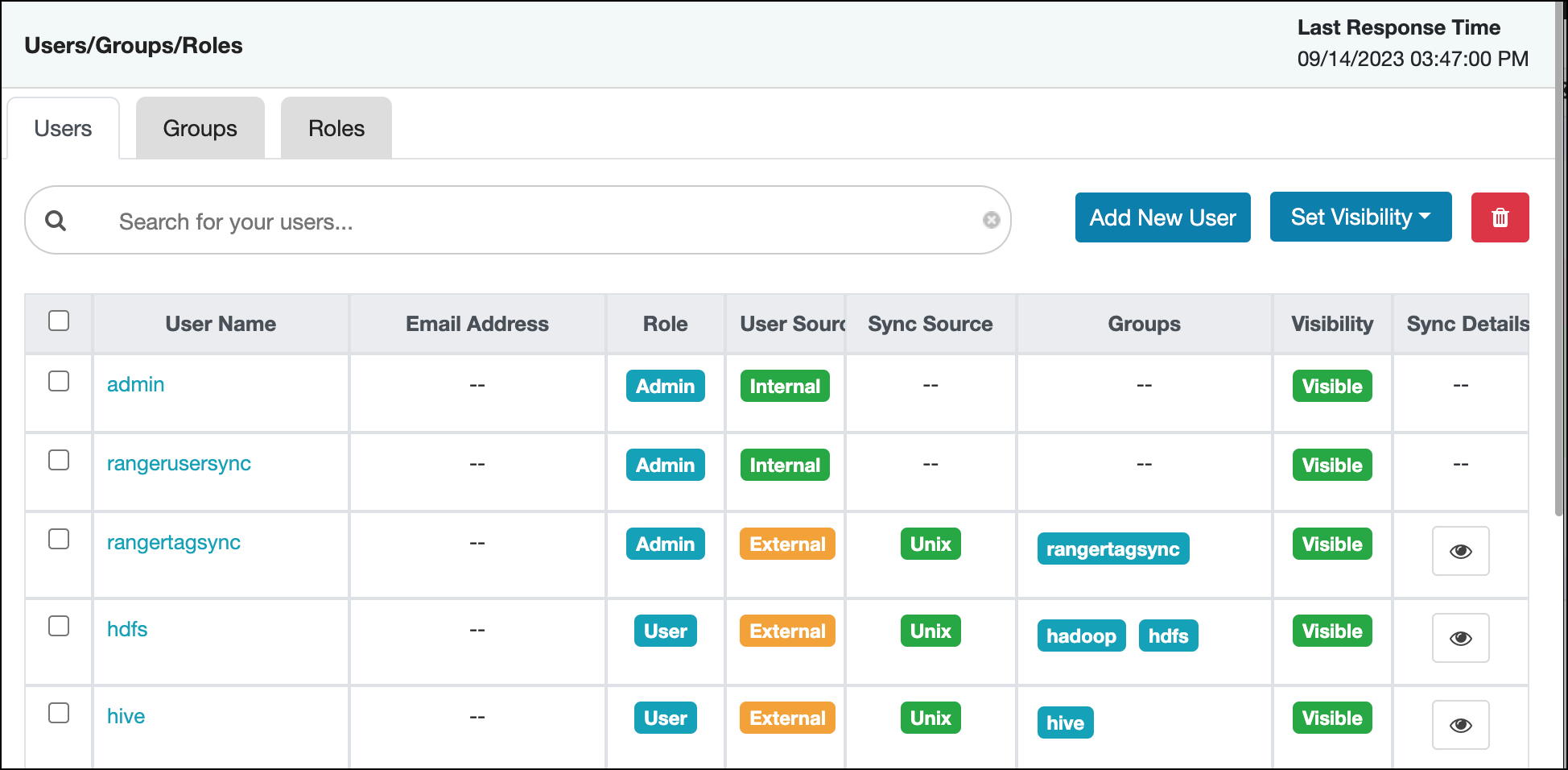Click the Visible badge for admin
Viewport: 1568px width, 770px height.
click(x=1331, y=386)
